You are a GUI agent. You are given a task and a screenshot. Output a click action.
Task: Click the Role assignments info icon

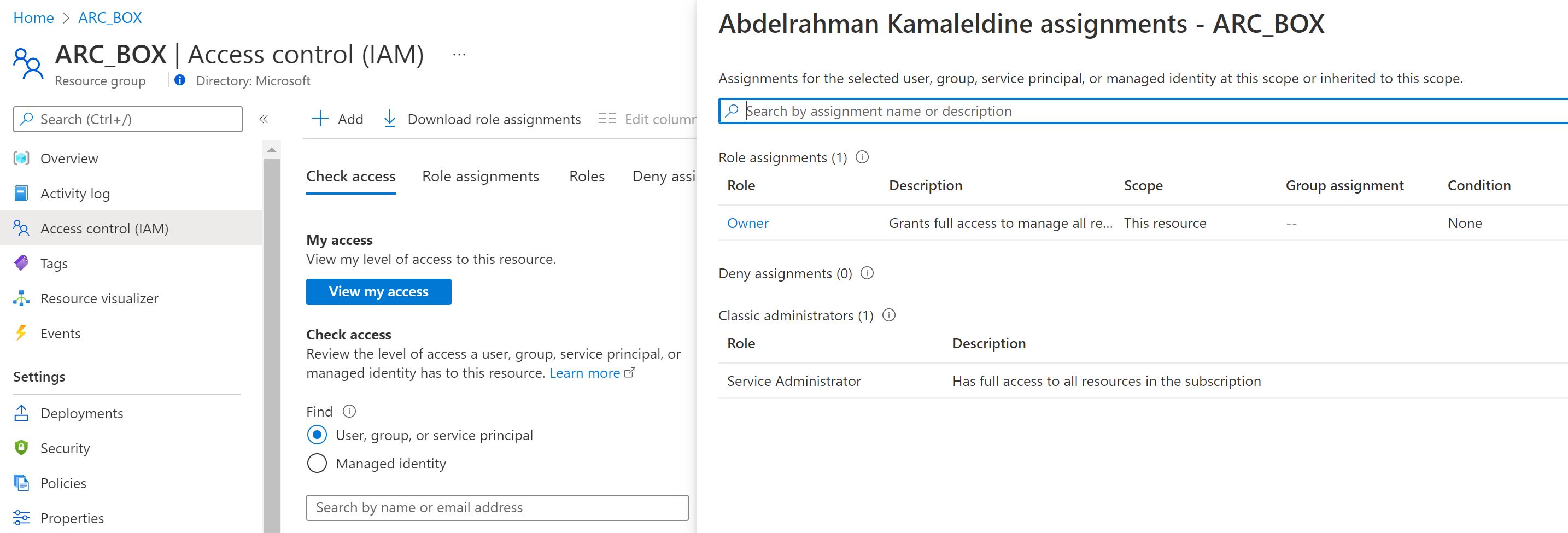[x=863, y=157]
